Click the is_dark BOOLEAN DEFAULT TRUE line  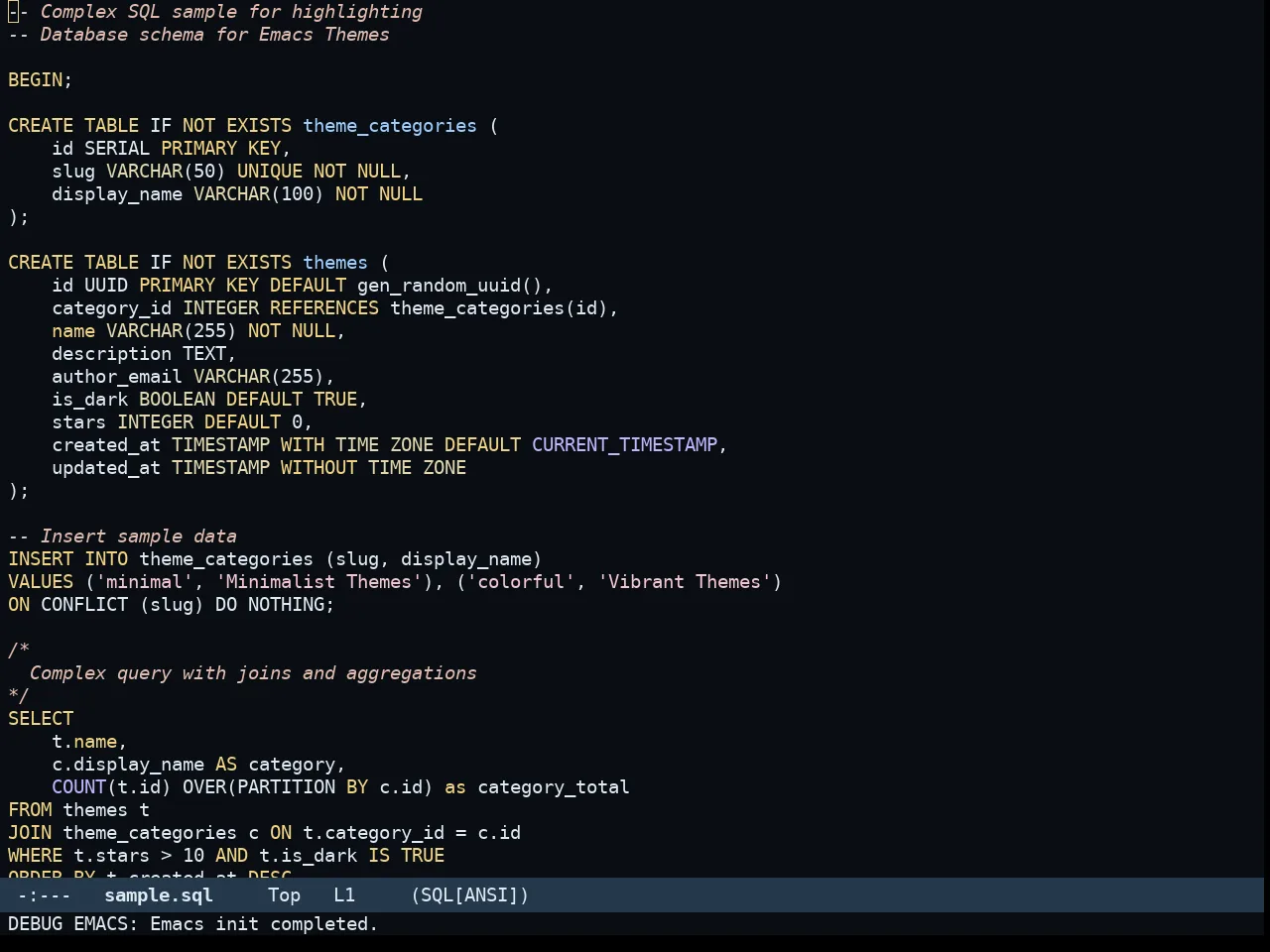point(209,400)
